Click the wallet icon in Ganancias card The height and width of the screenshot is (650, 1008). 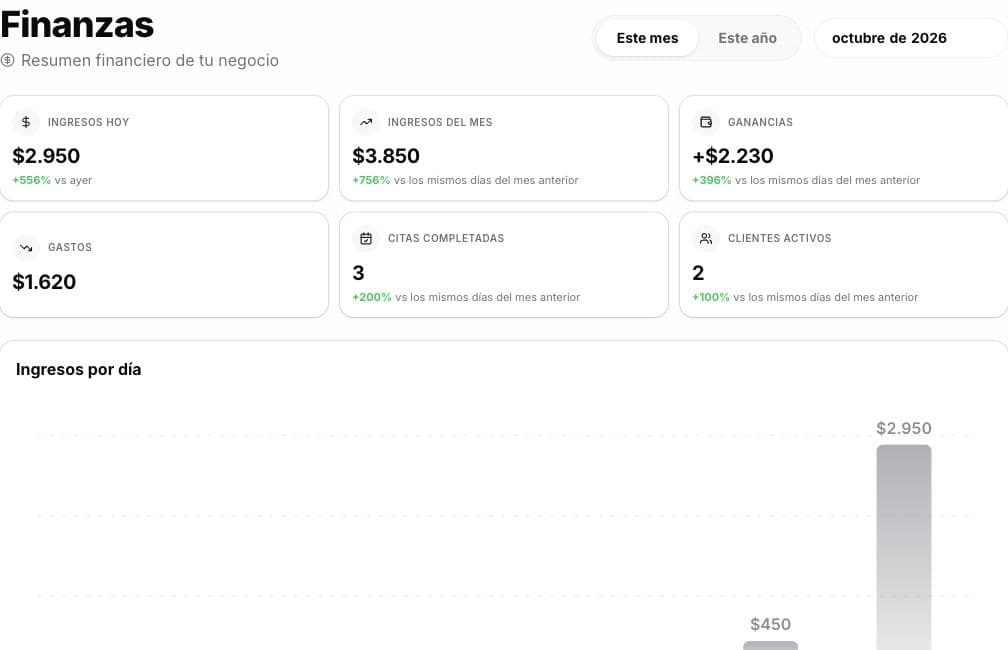click(706, 122)
